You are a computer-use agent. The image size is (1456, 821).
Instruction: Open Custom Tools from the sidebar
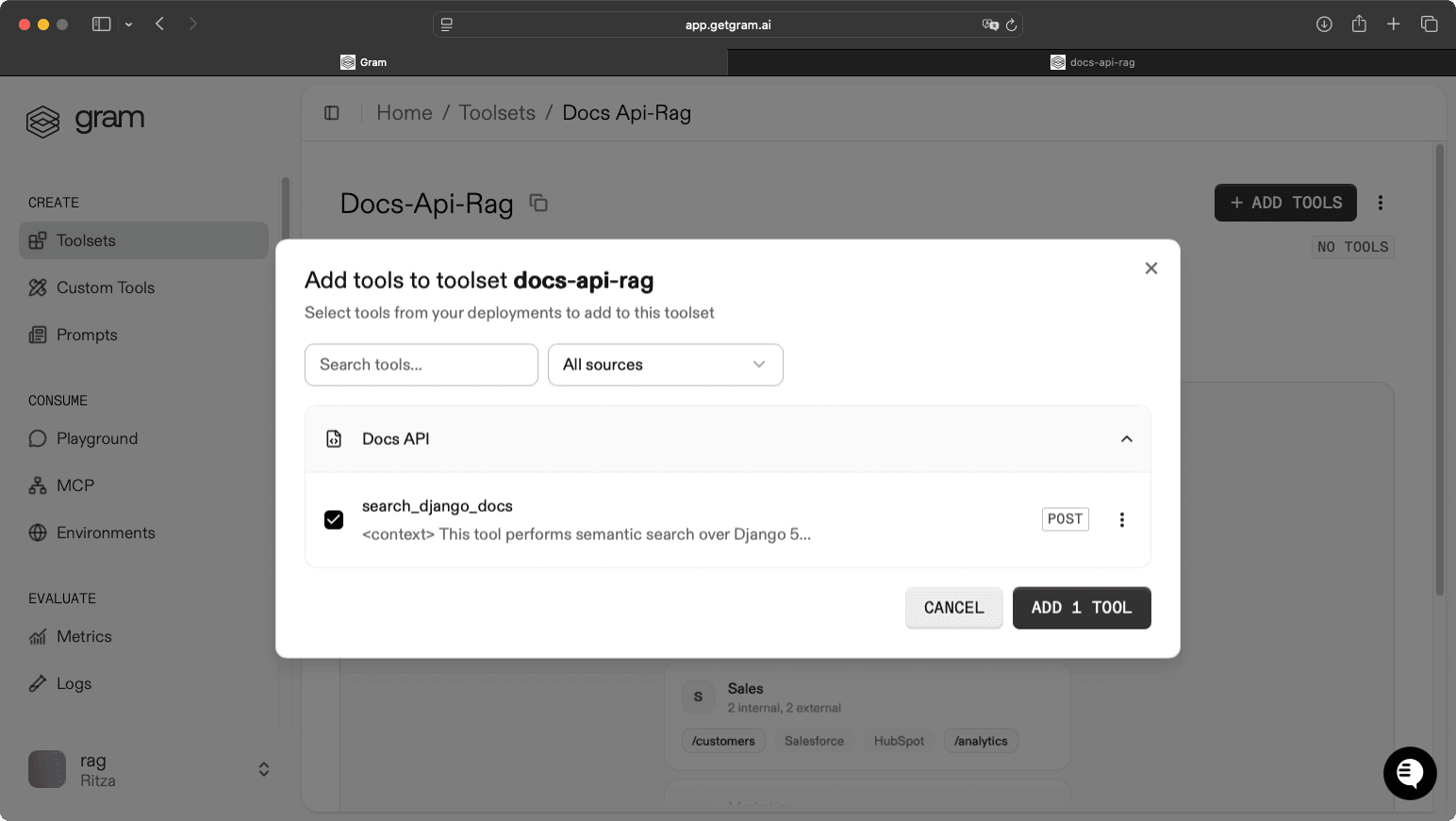[105, 287]
